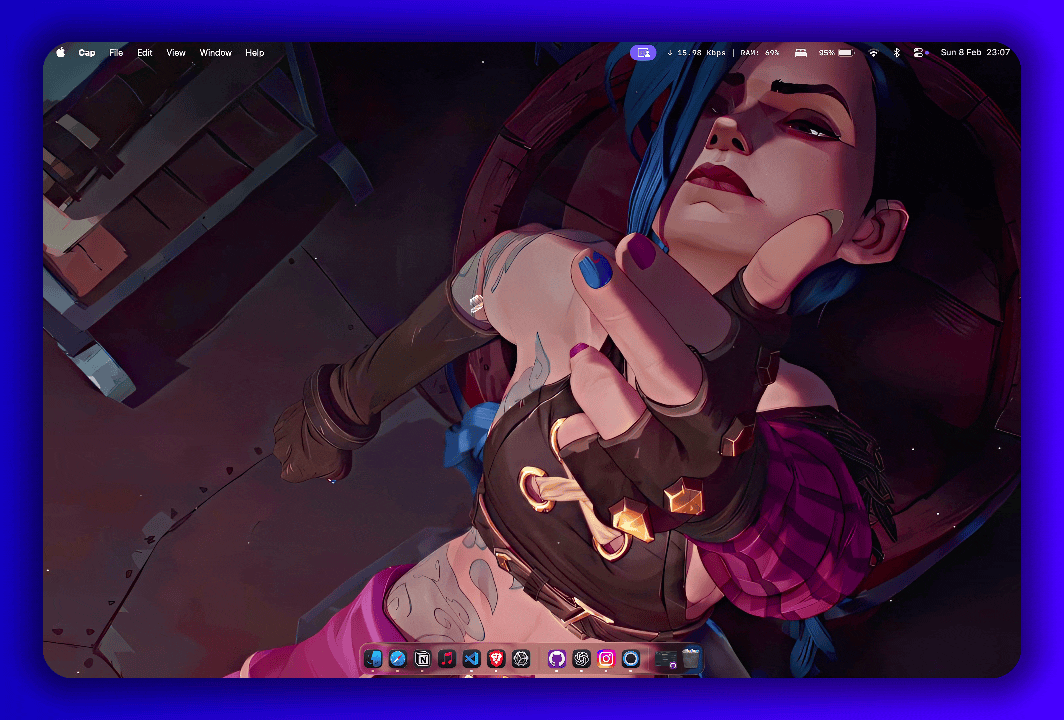Open GitHub Desktop from the Dock
This screenshot has width=1064, height=720.
click(556, 659)
